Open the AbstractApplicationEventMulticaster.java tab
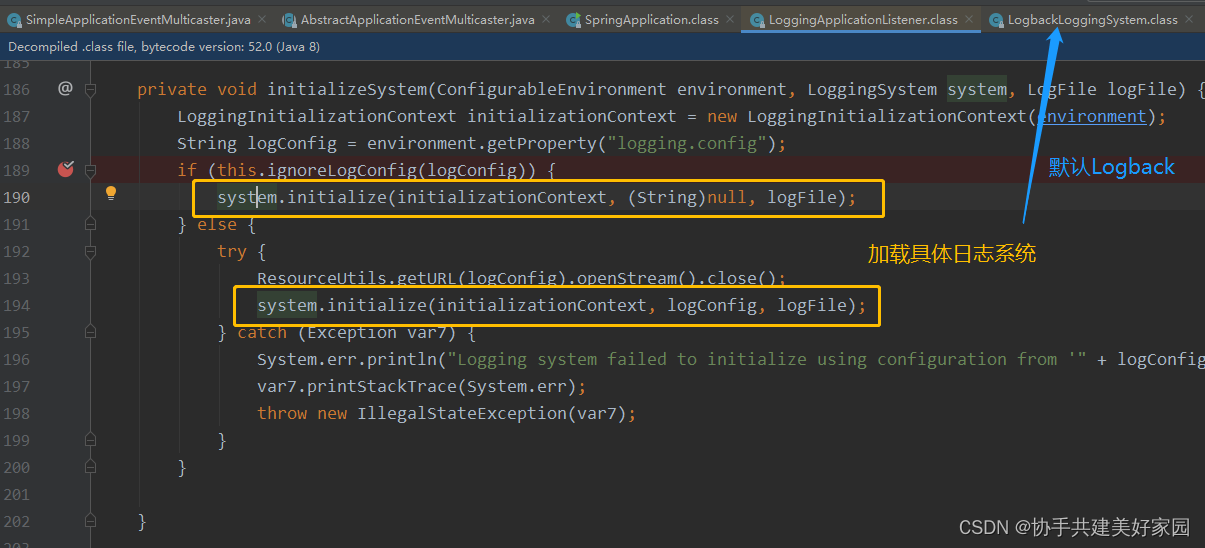The height and width of the screenshot is (548, 1205). (418, 20)
